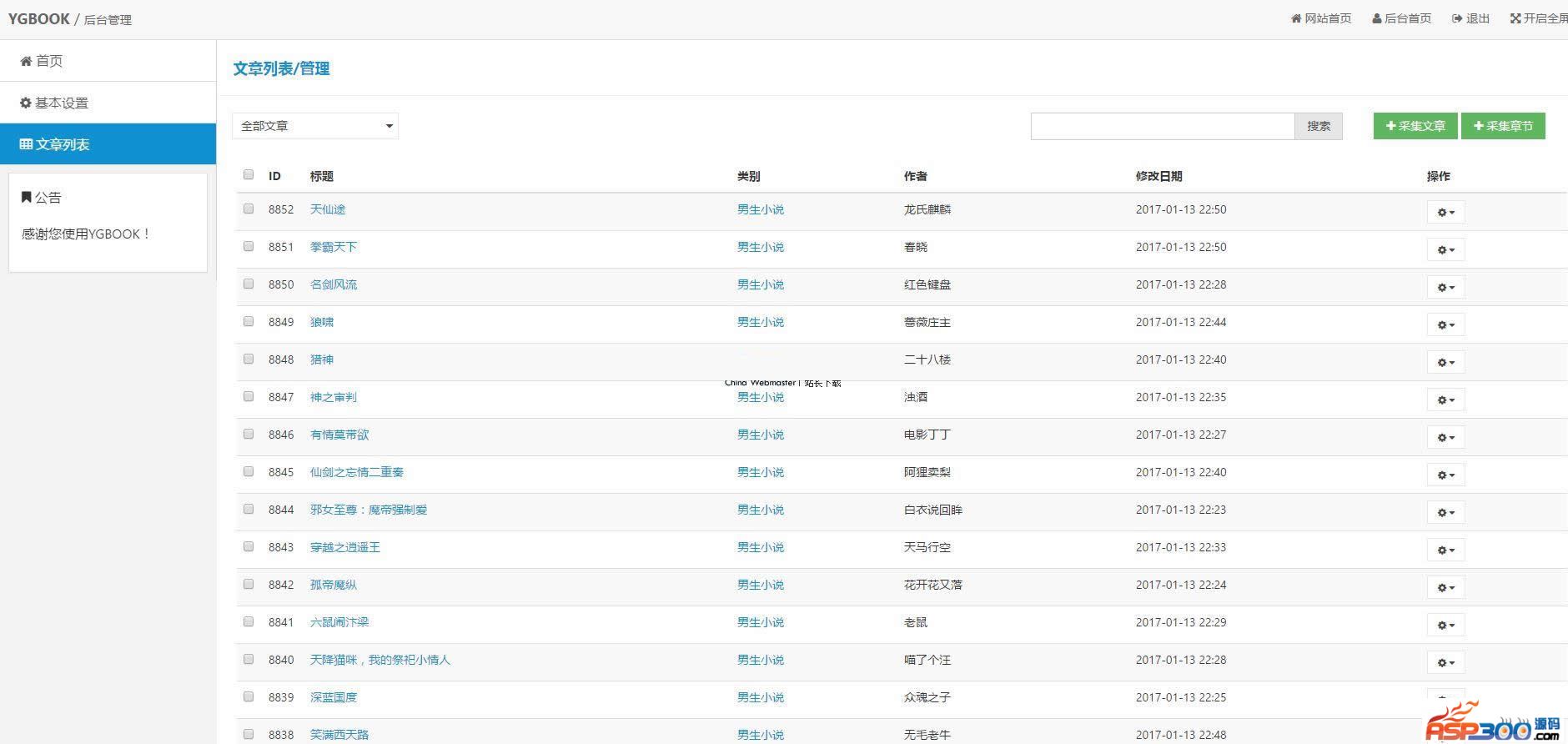This screenshot has height=744, width=1568.
Task: Open article title 仙剑之忘情二重奏
Action: [x=357, y=472]
